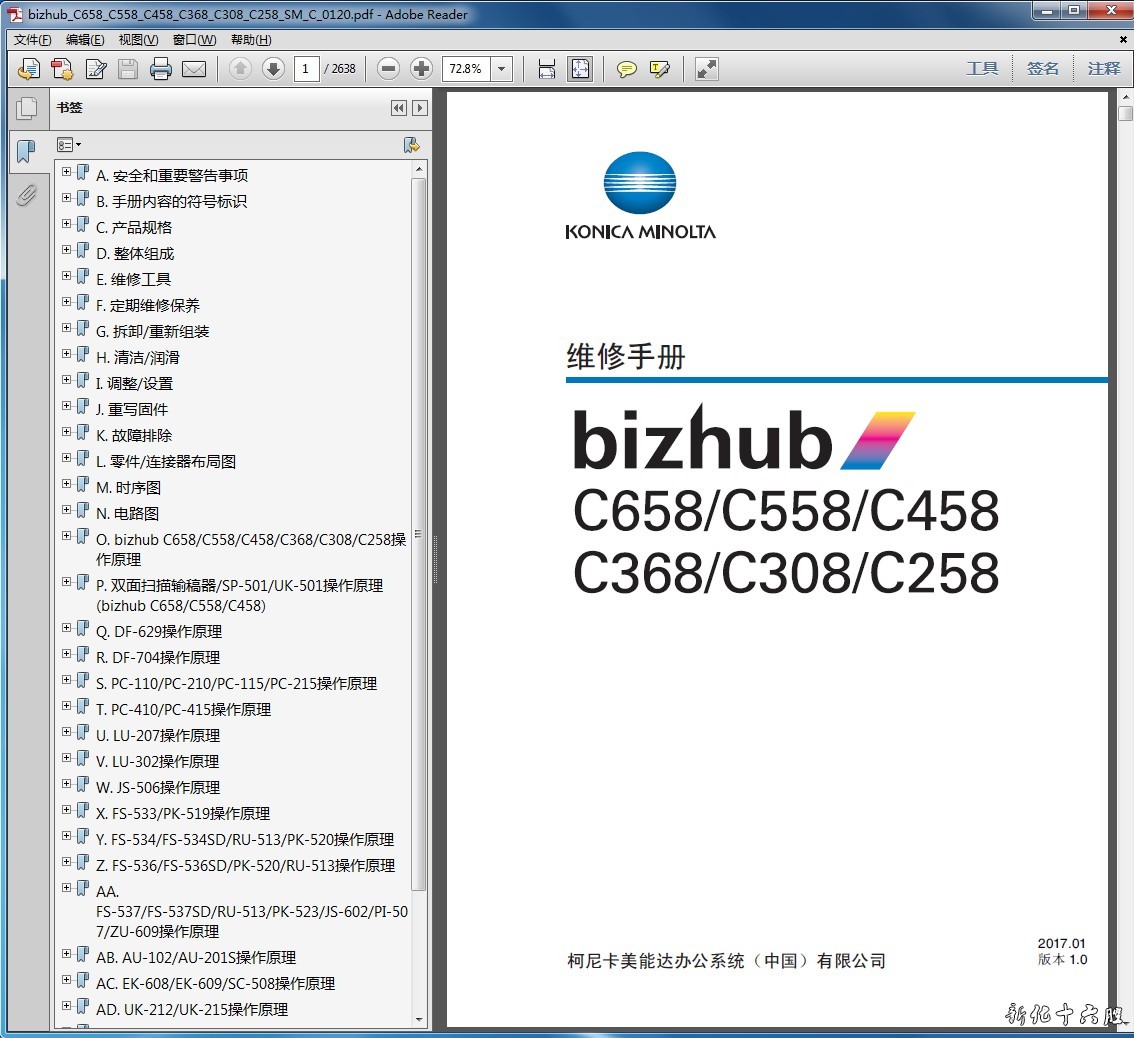Open the zoom percentage dropdown
The height and width of the screenshot is (1038, 1134).
[502, 69]
